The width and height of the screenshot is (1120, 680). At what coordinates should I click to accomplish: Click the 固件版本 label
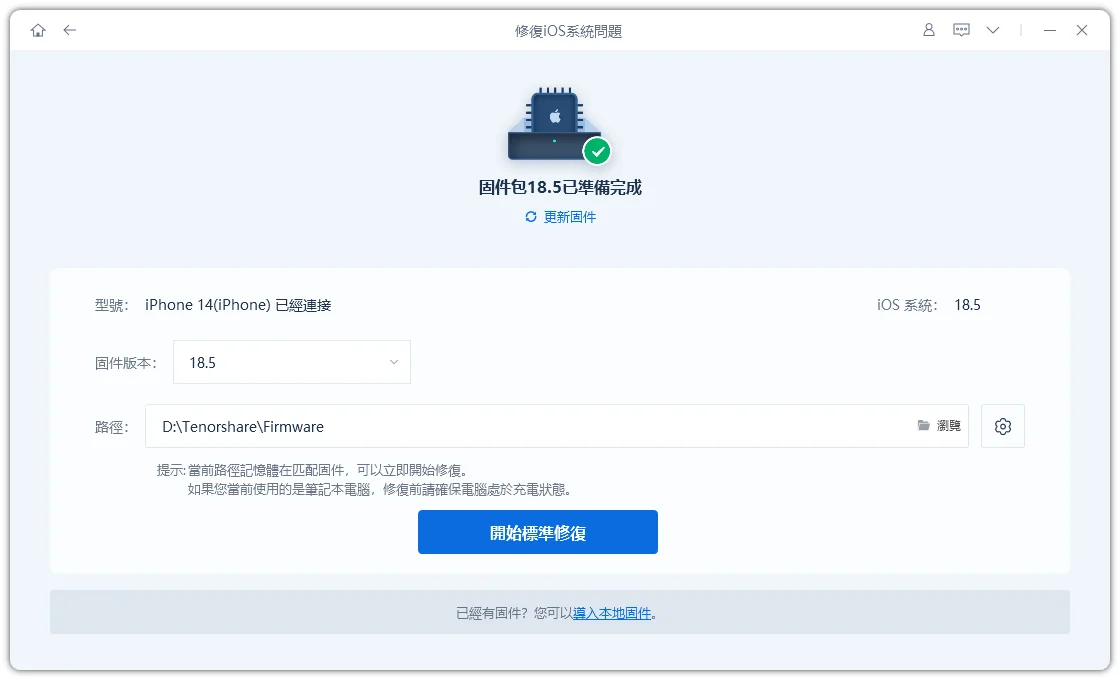[x=126, y=363]
